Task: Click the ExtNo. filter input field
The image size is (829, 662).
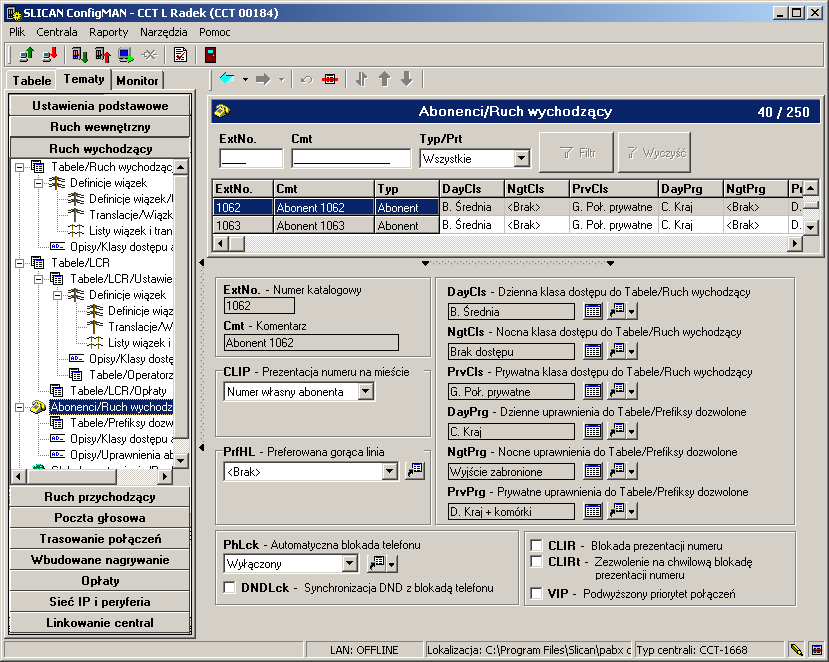Action: [251, 158]
